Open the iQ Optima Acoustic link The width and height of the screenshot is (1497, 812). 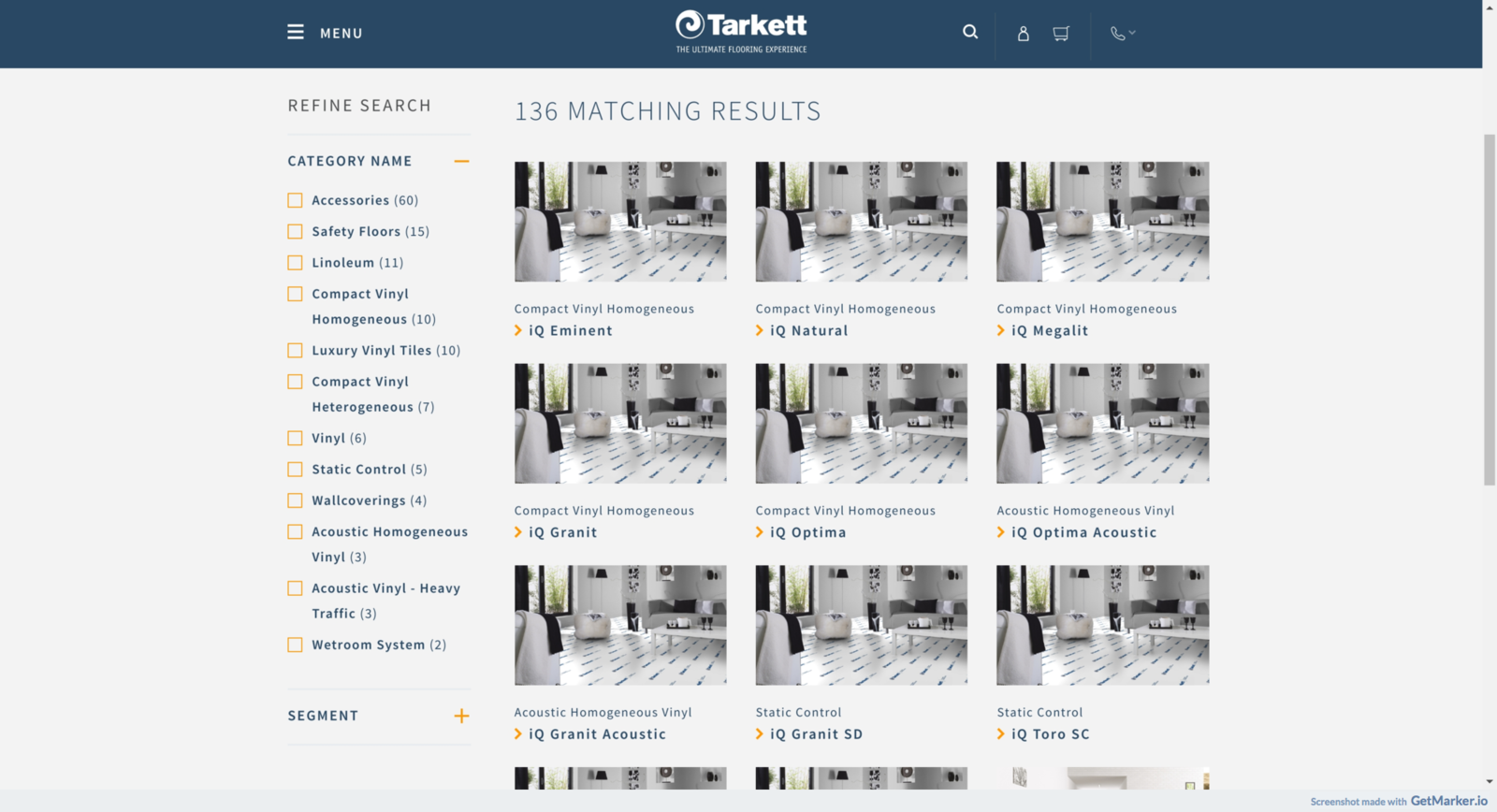1084,532
